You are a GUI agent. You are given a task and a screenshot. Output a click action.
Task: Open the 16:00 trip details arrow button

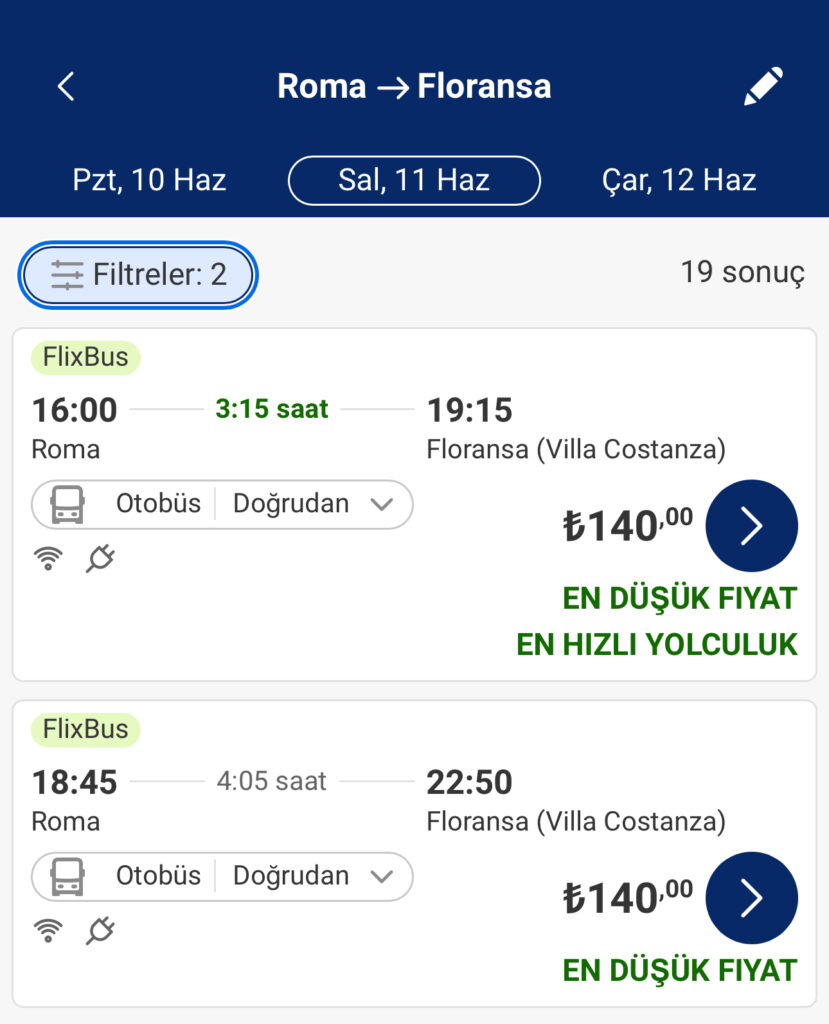tap(751, 526)
